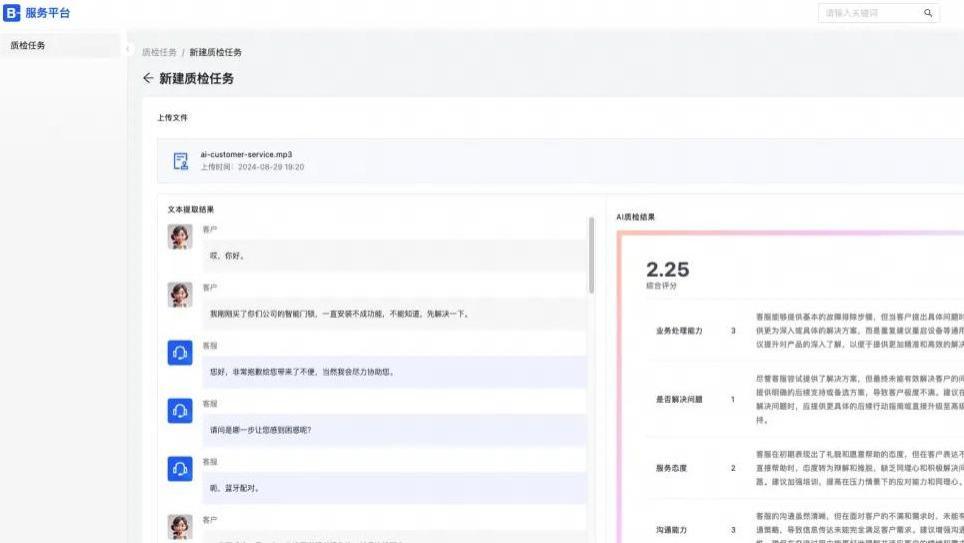The width and height of the screenshot is (964, 543).
Task: Click the audio file document icon
Action: [180, 161]
